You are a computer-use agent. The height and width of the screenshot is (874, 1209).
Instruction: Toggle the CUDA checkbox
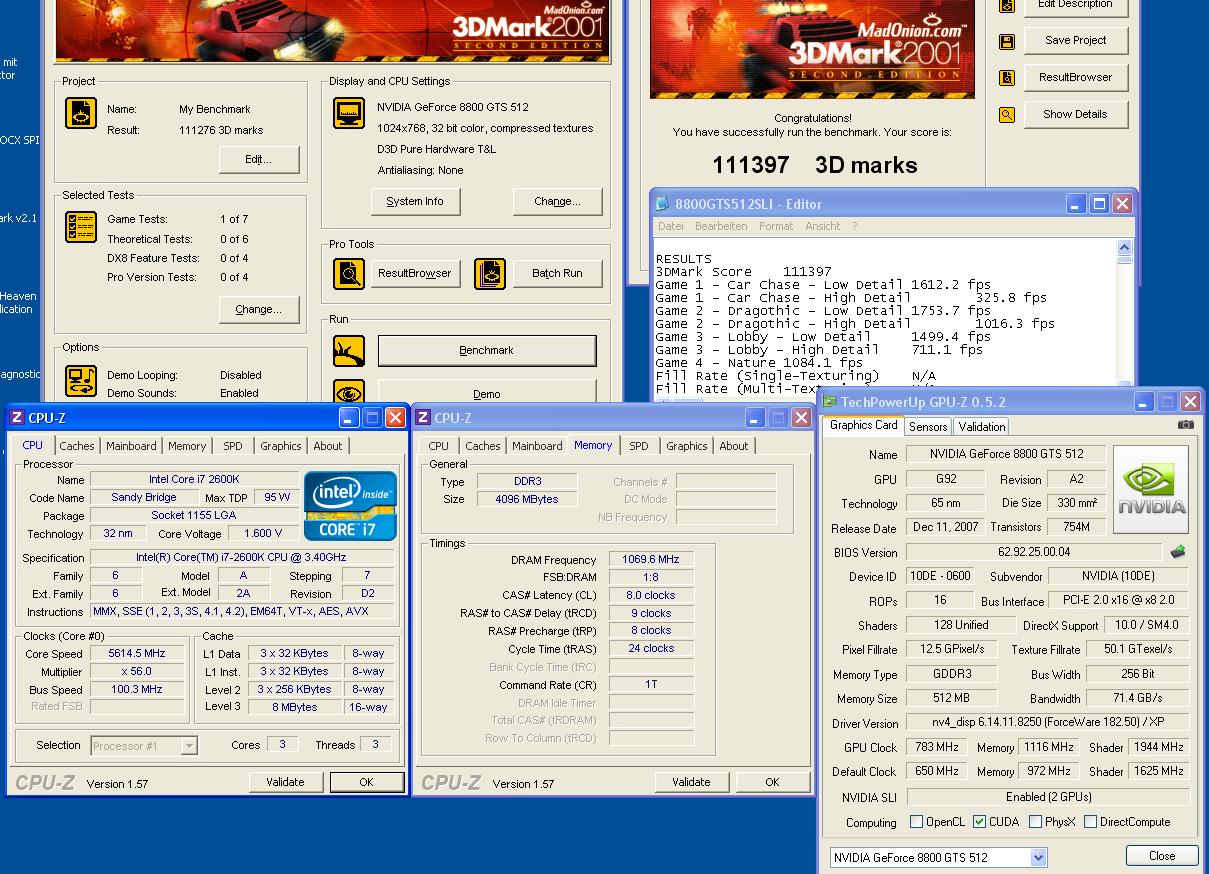click(x=980, y=822)
